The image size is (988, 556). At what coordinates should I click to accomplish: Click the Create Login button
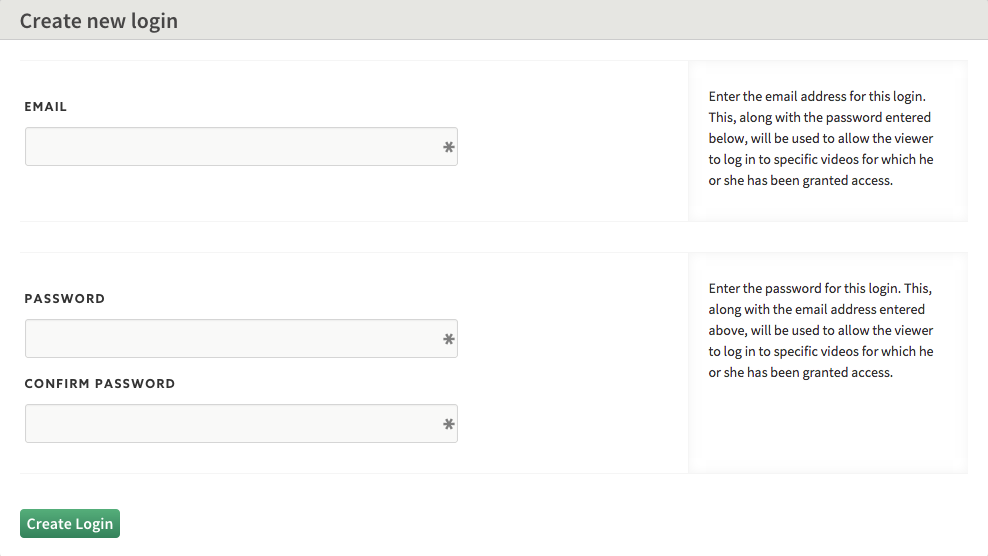pos(70,524)
